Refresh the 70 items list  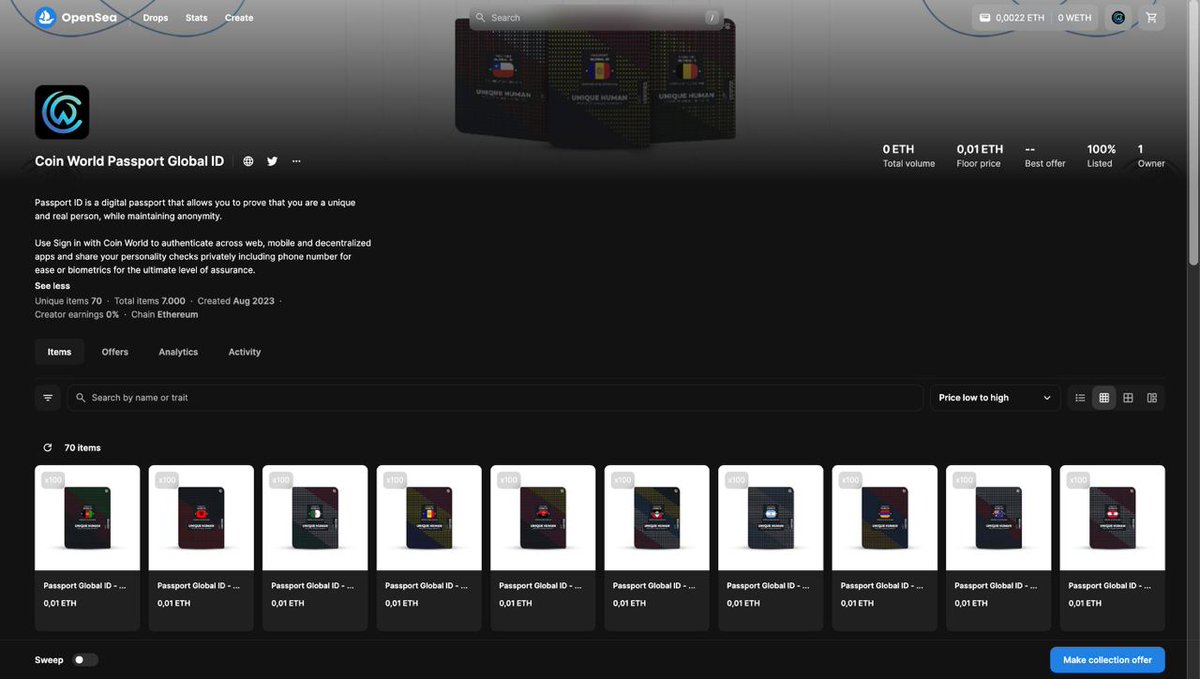point(47,448)
